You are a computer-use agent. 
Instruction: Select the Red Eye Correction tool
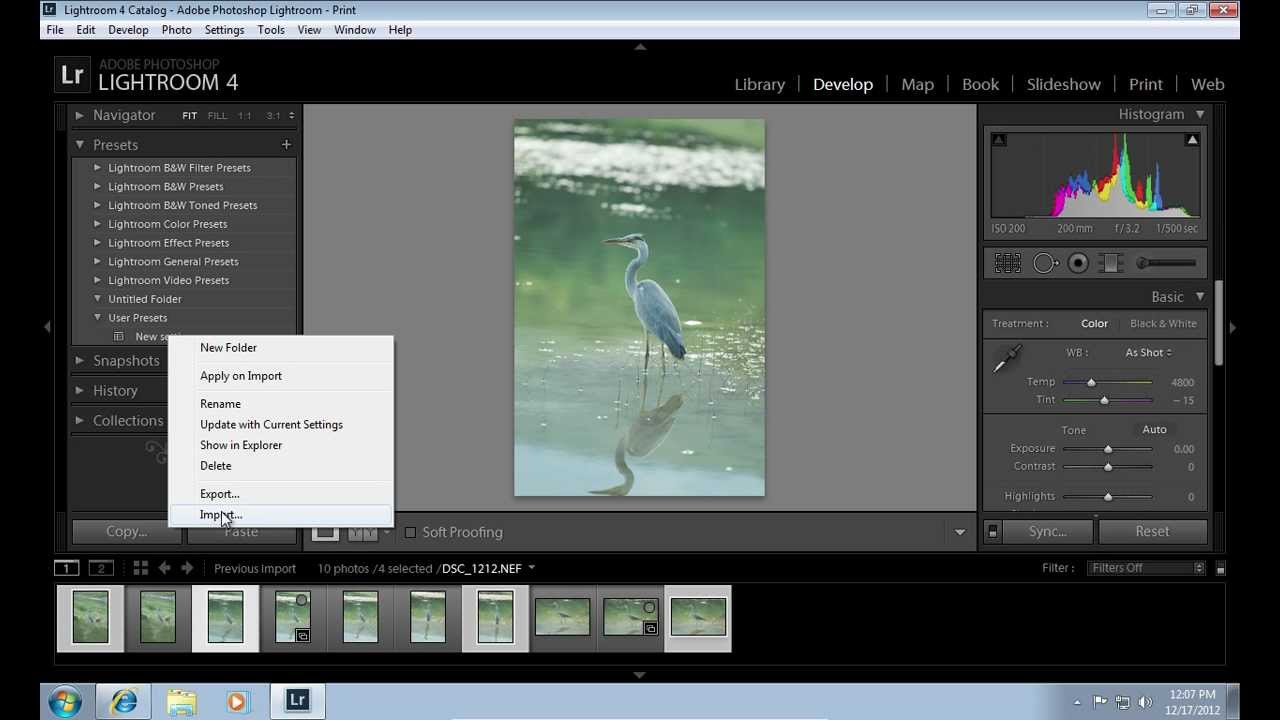click(x=1078, y=263)
